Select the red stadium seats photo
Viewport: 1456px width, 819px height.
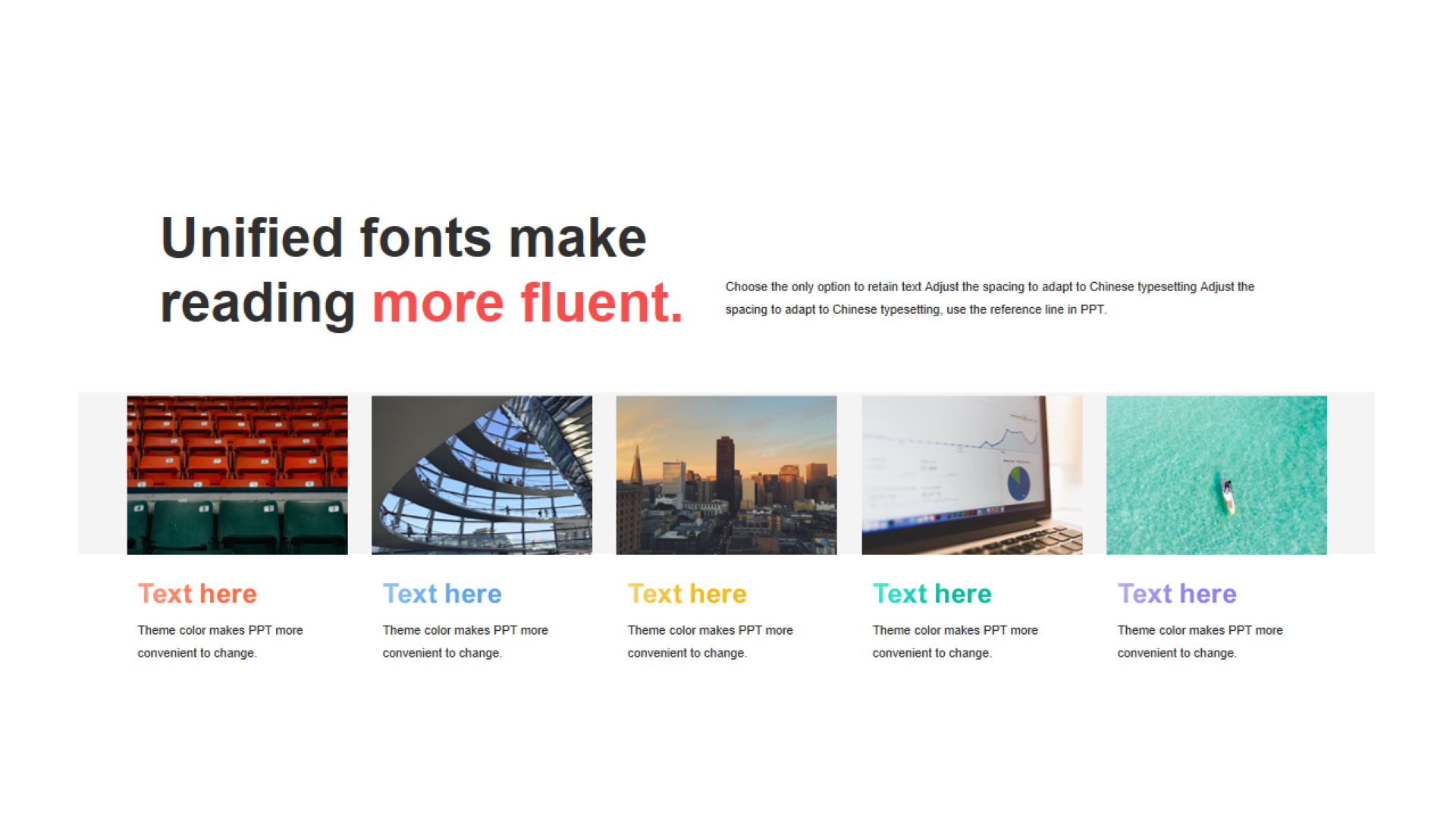(237, 475)
